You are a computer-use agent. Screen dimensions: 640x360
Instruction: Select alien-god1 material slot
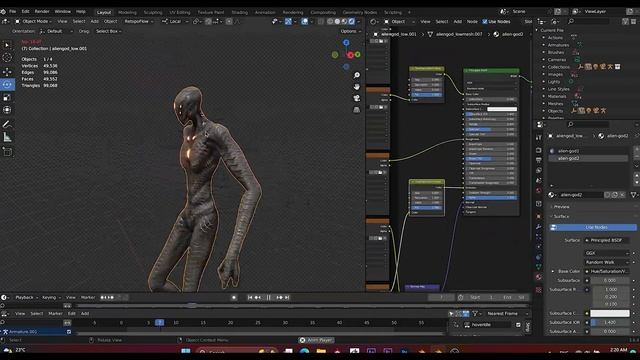[x=588, y=151]
